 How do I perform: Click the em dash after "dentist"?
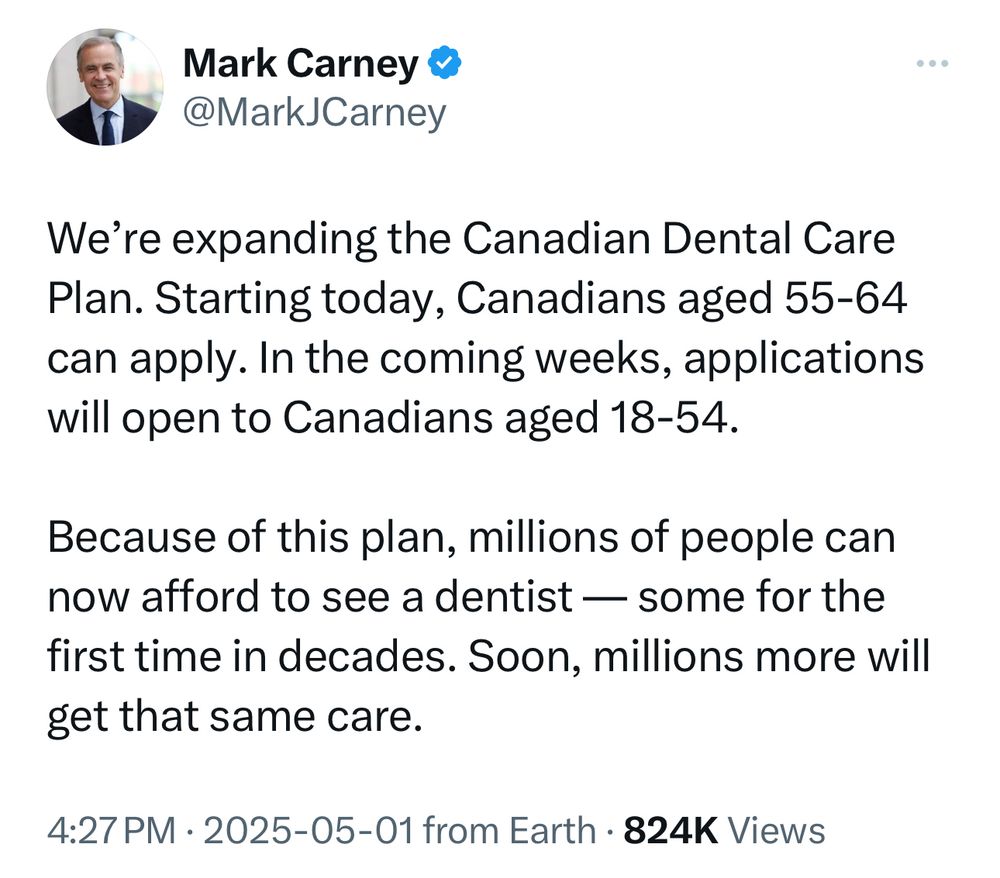point(605,599)
